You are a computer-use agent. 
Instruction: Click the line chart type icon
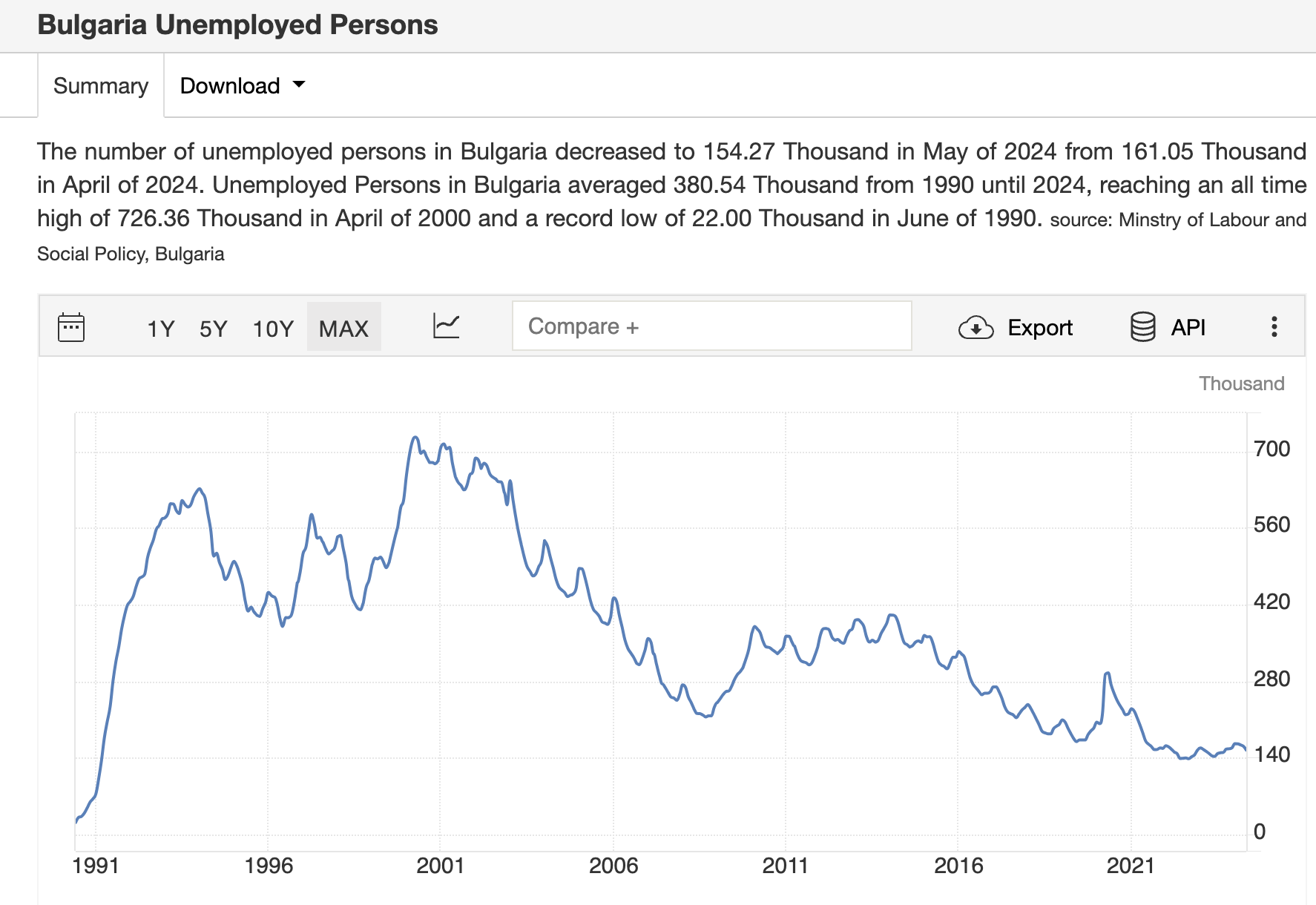[446, 326]
